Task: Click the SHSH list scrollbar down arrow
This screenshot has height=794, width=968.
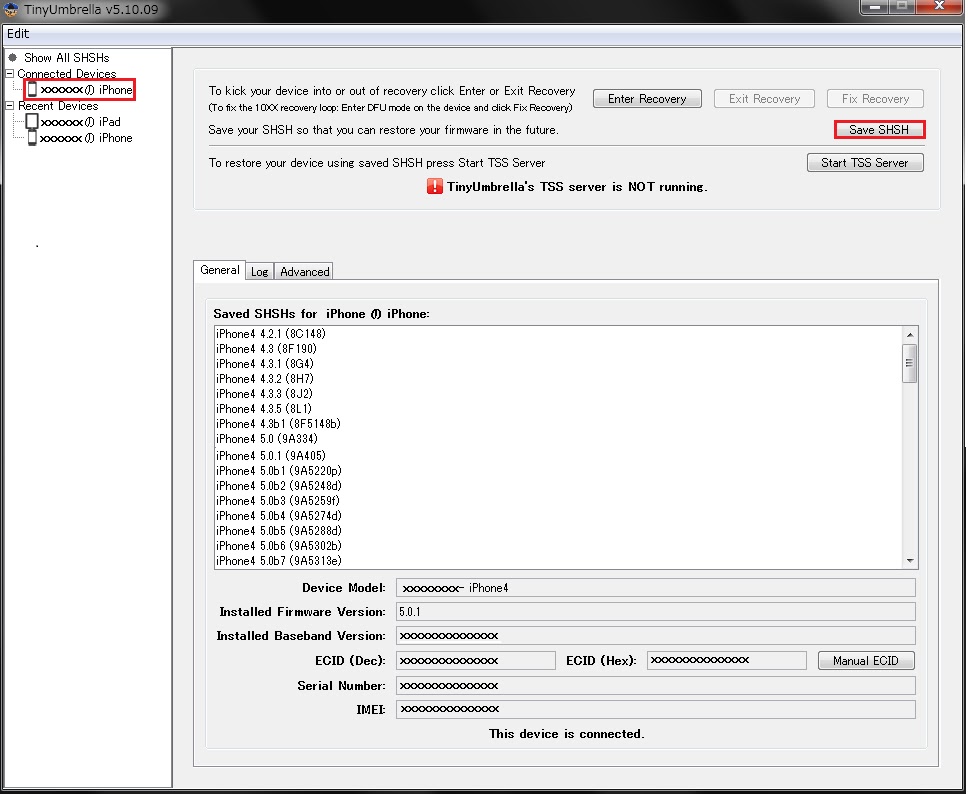Action: coord(910,562)
